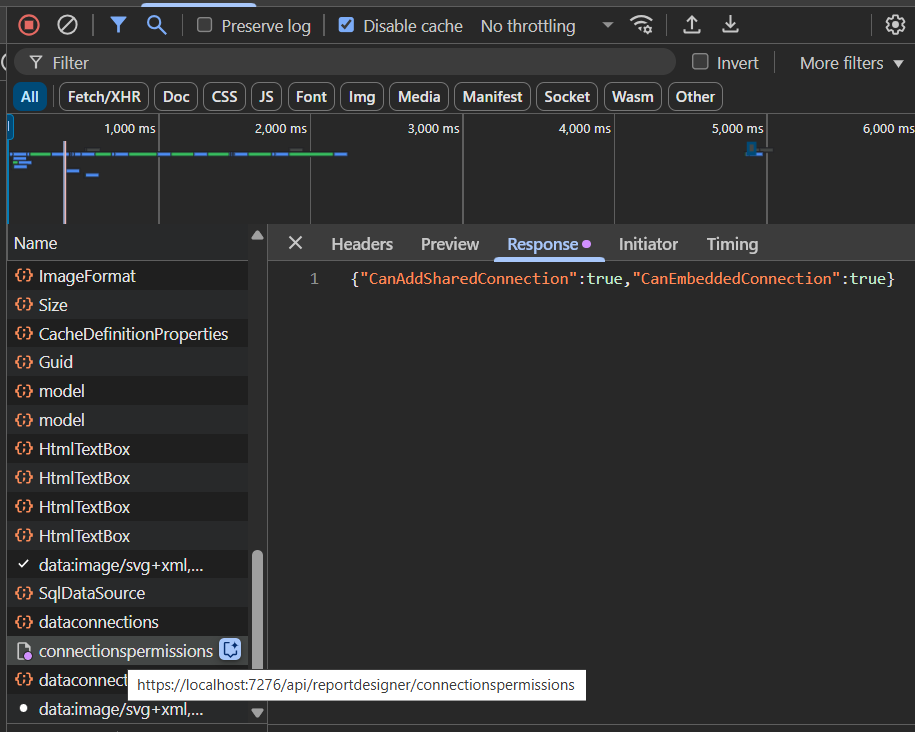Filter requests by Img type
Image resolution: width=915 pixels, height=732 pixels.
[362, 97]
